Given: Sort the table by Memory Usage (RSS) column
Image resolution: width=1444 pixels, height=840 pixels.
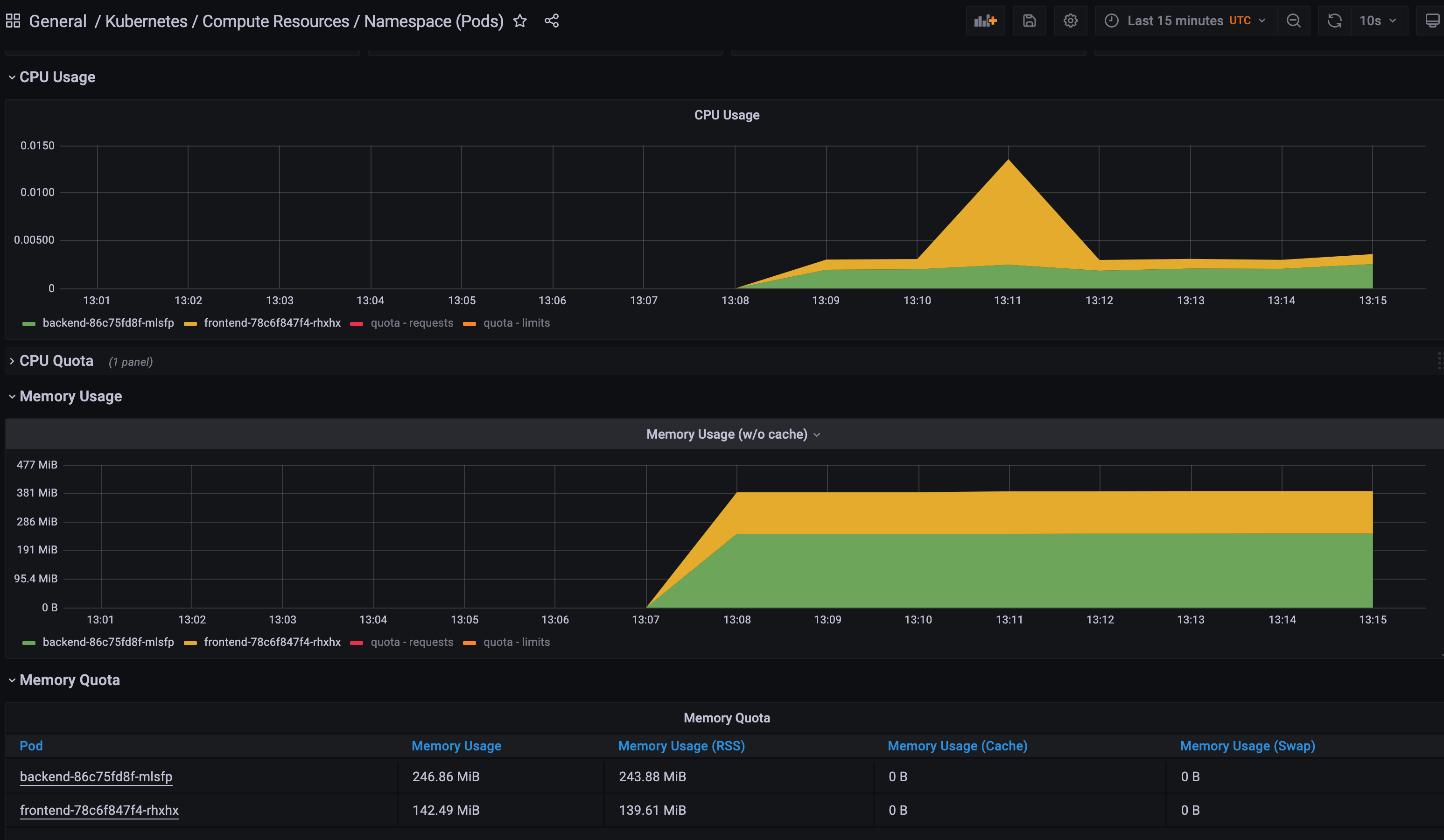Looking at the screenshot, I should [681, 745].
